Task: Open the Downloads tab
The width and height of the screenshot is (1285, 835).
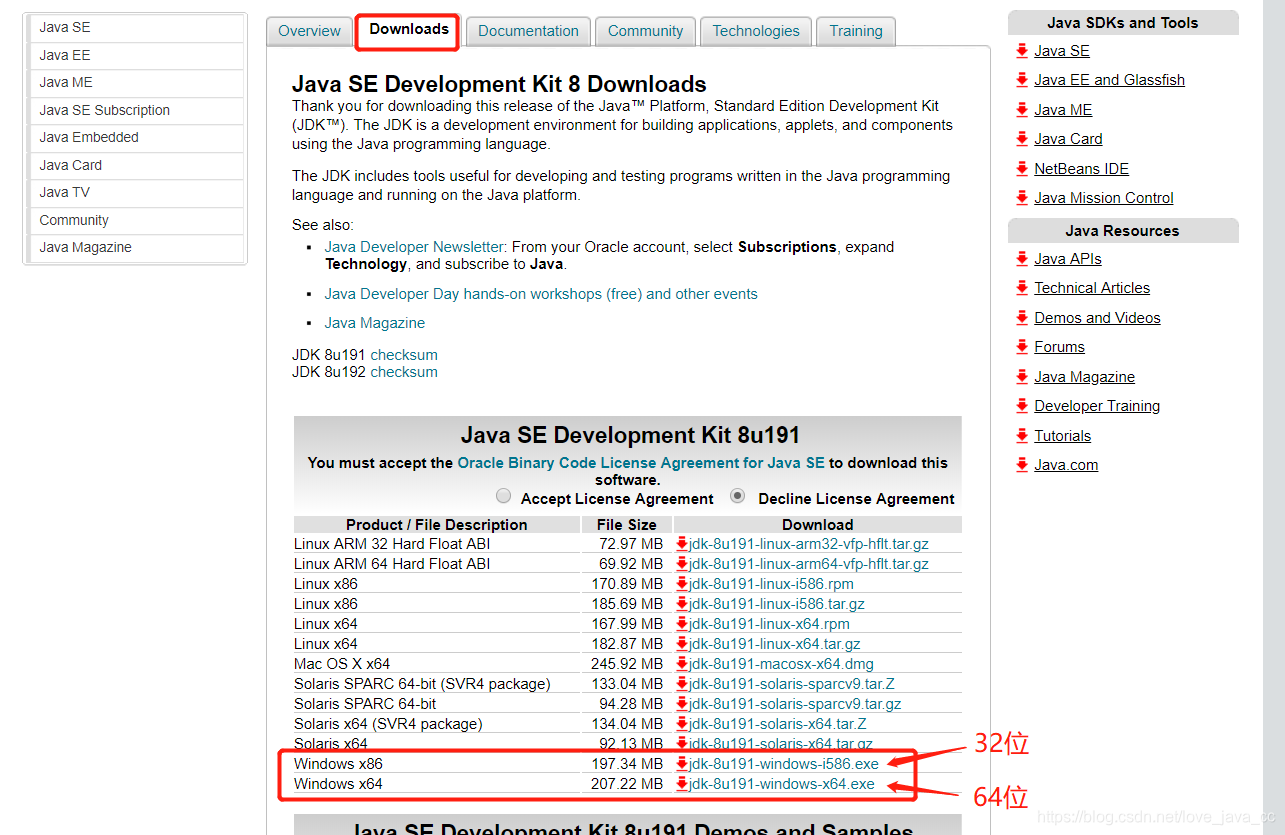Action: point(409,30)
